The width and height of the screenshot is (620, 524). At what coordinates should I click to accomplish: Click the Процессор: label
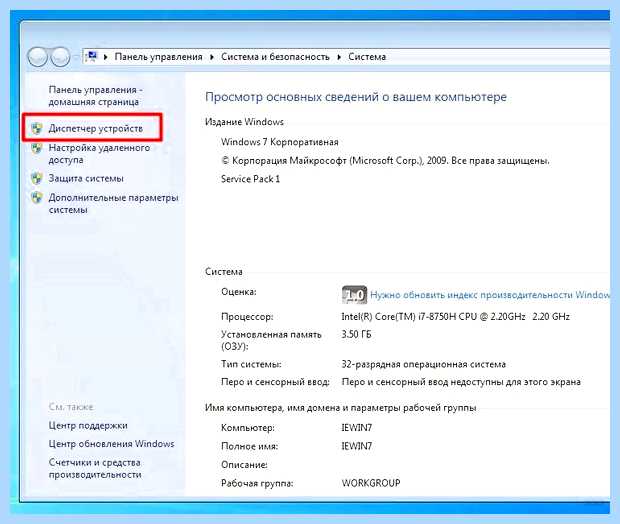pos(247,316)
